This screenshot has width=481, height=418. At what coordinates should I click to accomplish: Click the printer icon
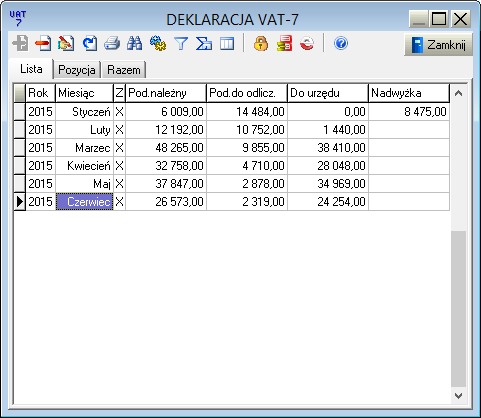pos(112,44)
